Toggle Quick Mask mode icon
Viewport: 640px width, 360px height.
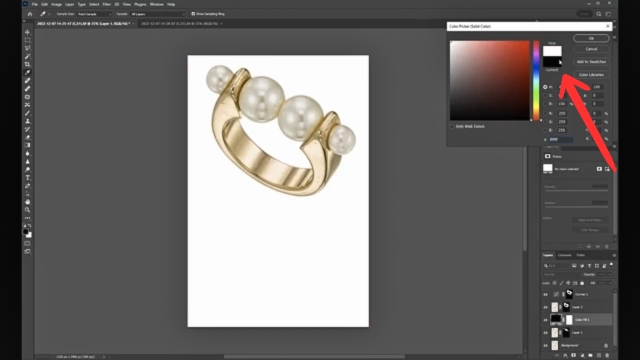[27, 244]
